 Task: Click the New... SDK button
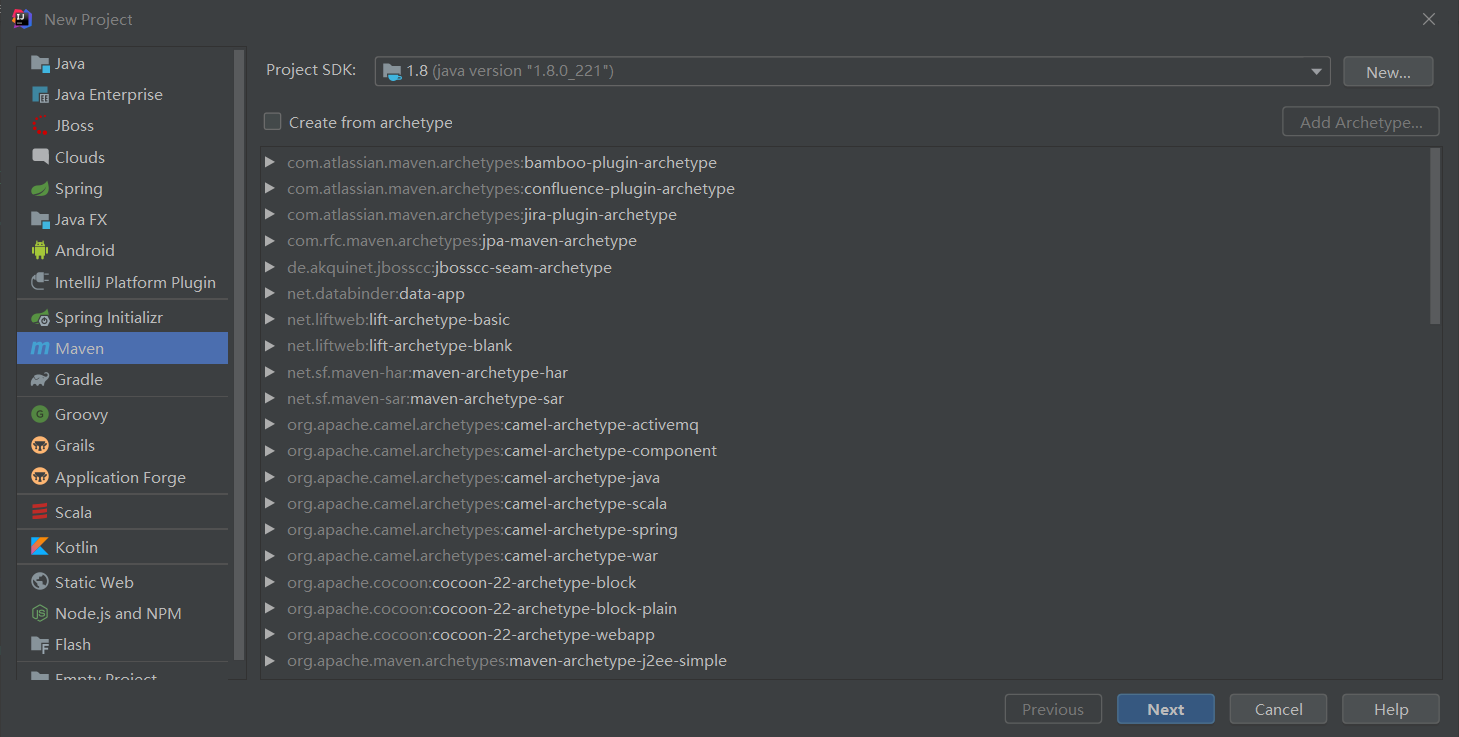(x=1388, y=72)
